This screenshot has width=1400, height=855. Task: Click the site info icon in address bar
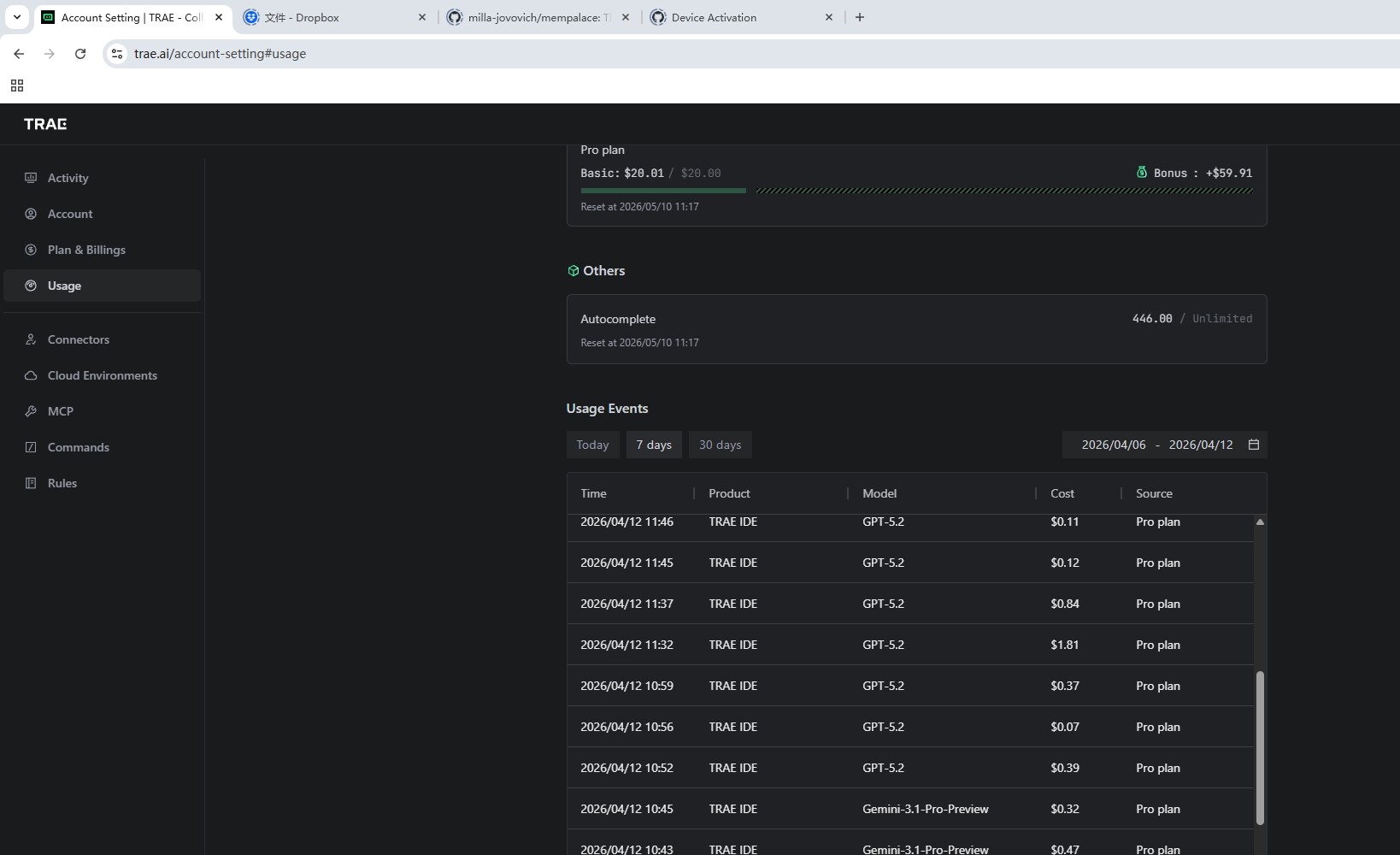tap(117, 54)
